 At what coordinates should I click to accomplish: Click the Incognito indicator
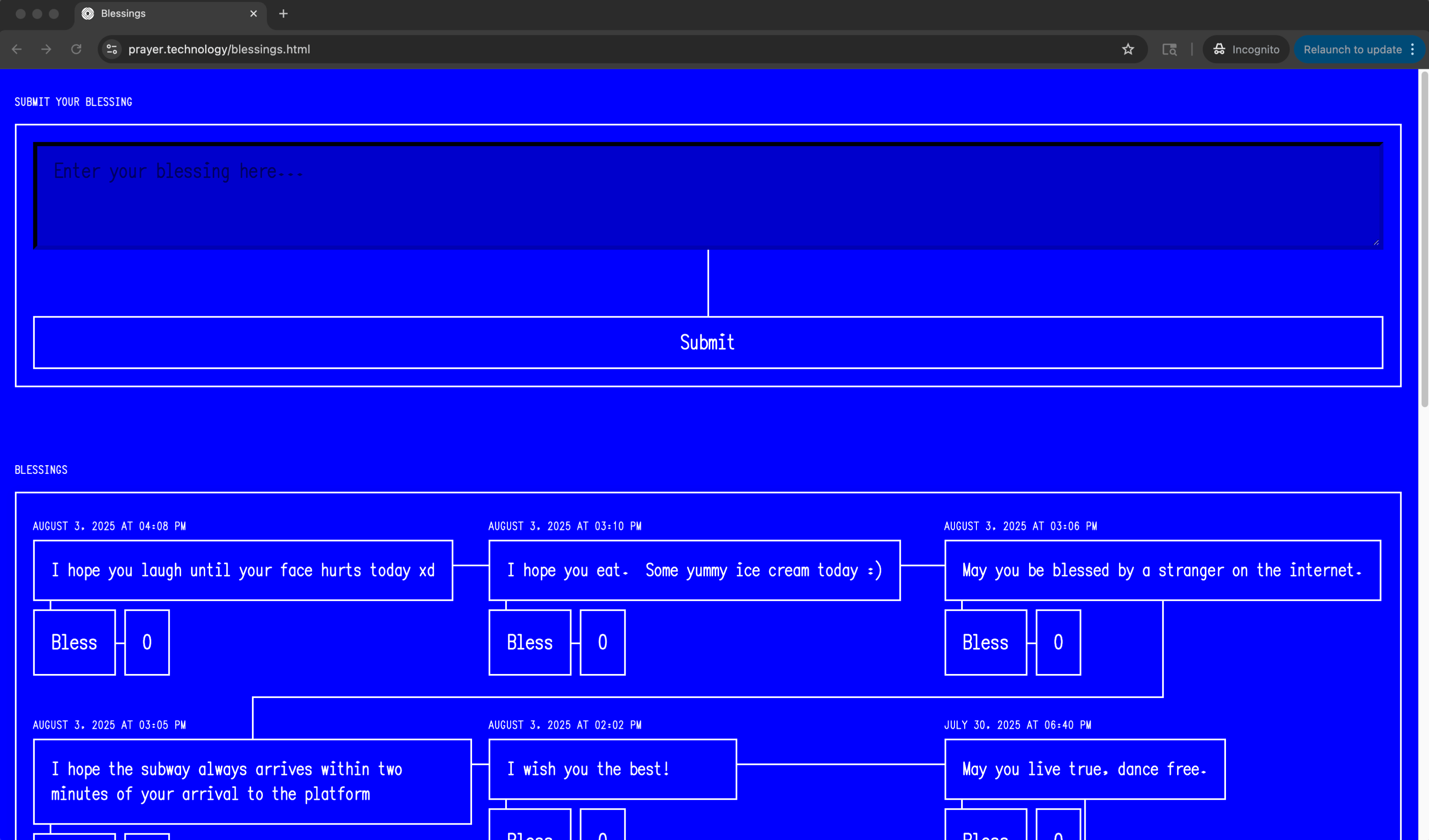[x=1246, y=49]
